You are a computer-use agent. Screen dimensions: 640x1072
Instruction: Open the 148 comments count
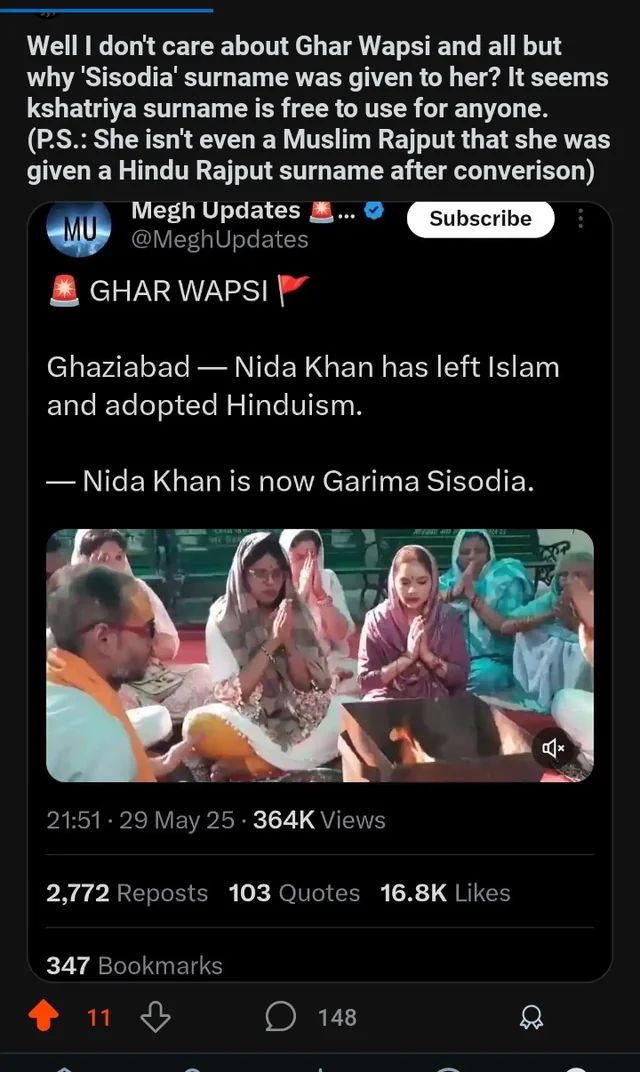(x=337, y=1017)
